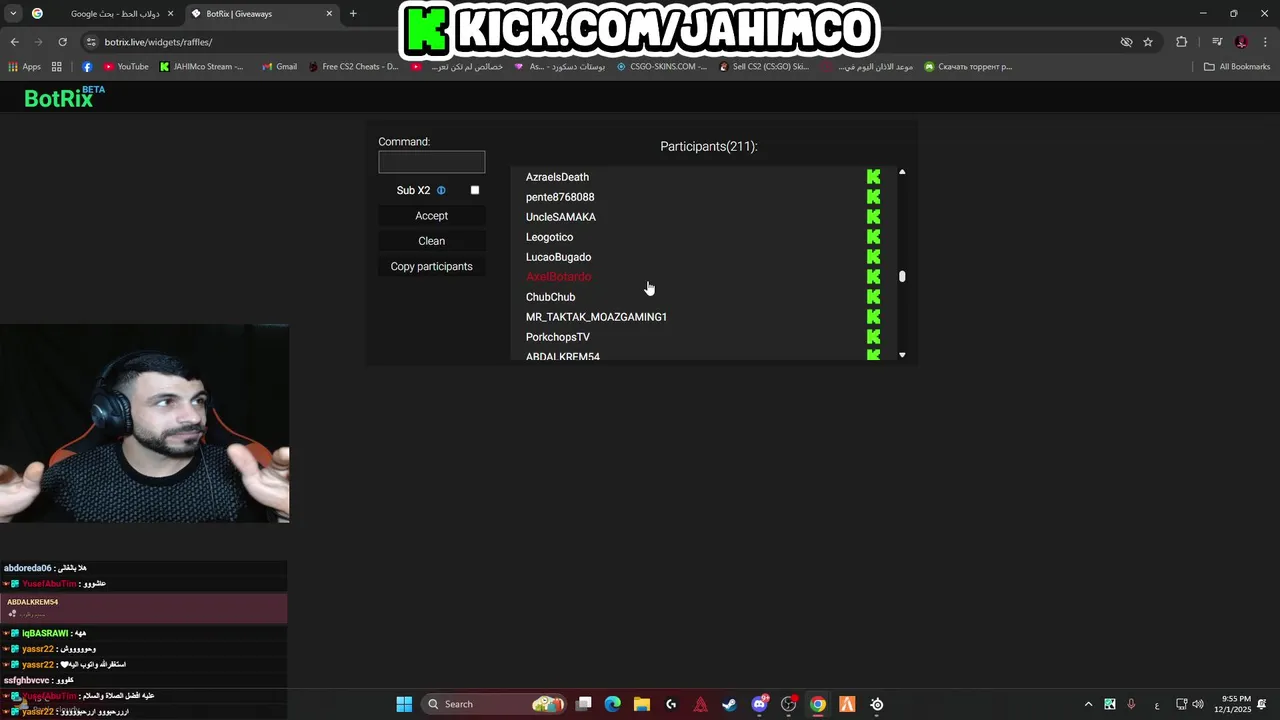Click the taskbar clock showing 9:55 PM
The width and height of the screenshot is (1280, 720).
pos(1233,704)
